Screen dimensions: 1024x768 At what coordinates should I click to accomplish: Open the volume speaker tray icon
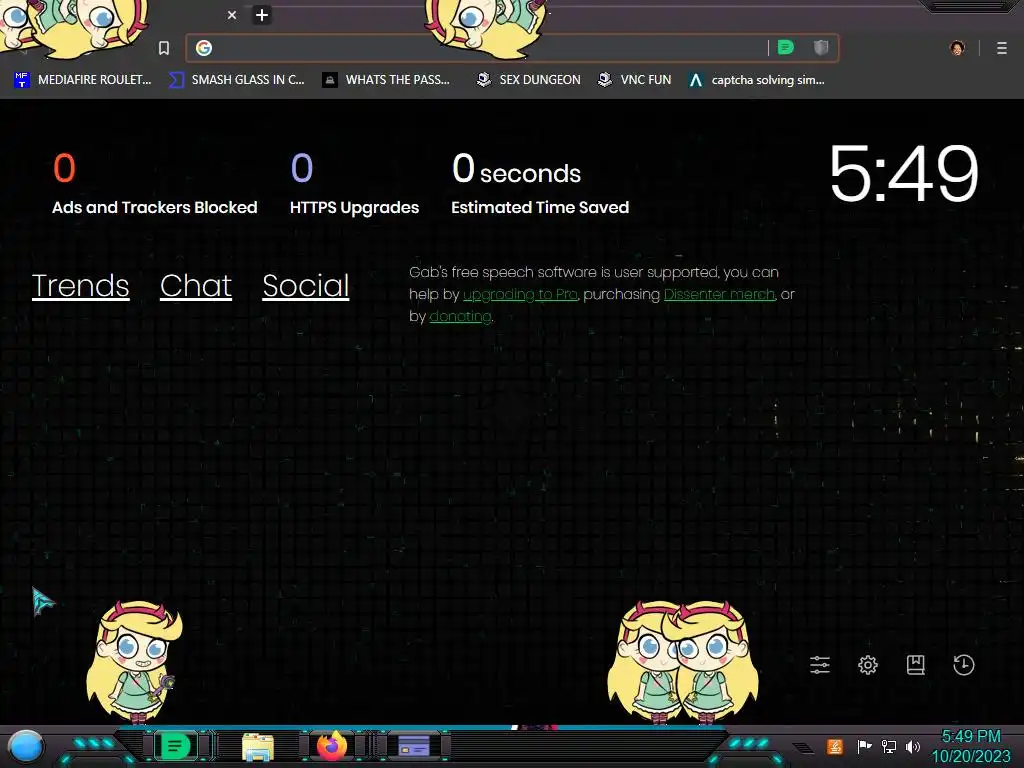tap(913, 746)
